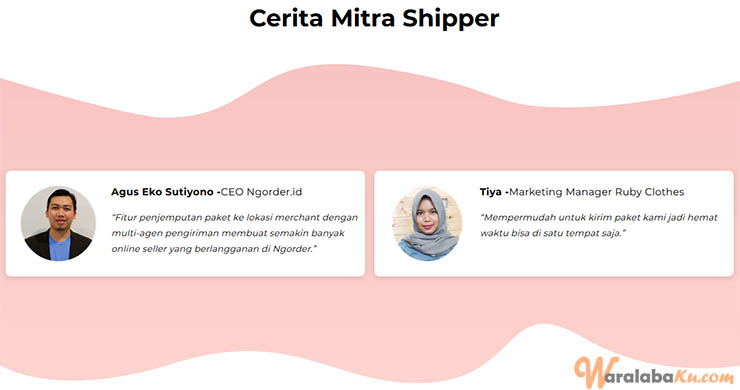The height and width of the screenshot is (390, 740).
Task: Click Marketing Manager Ruby Clothes text
Action: [x=597, y=192]
